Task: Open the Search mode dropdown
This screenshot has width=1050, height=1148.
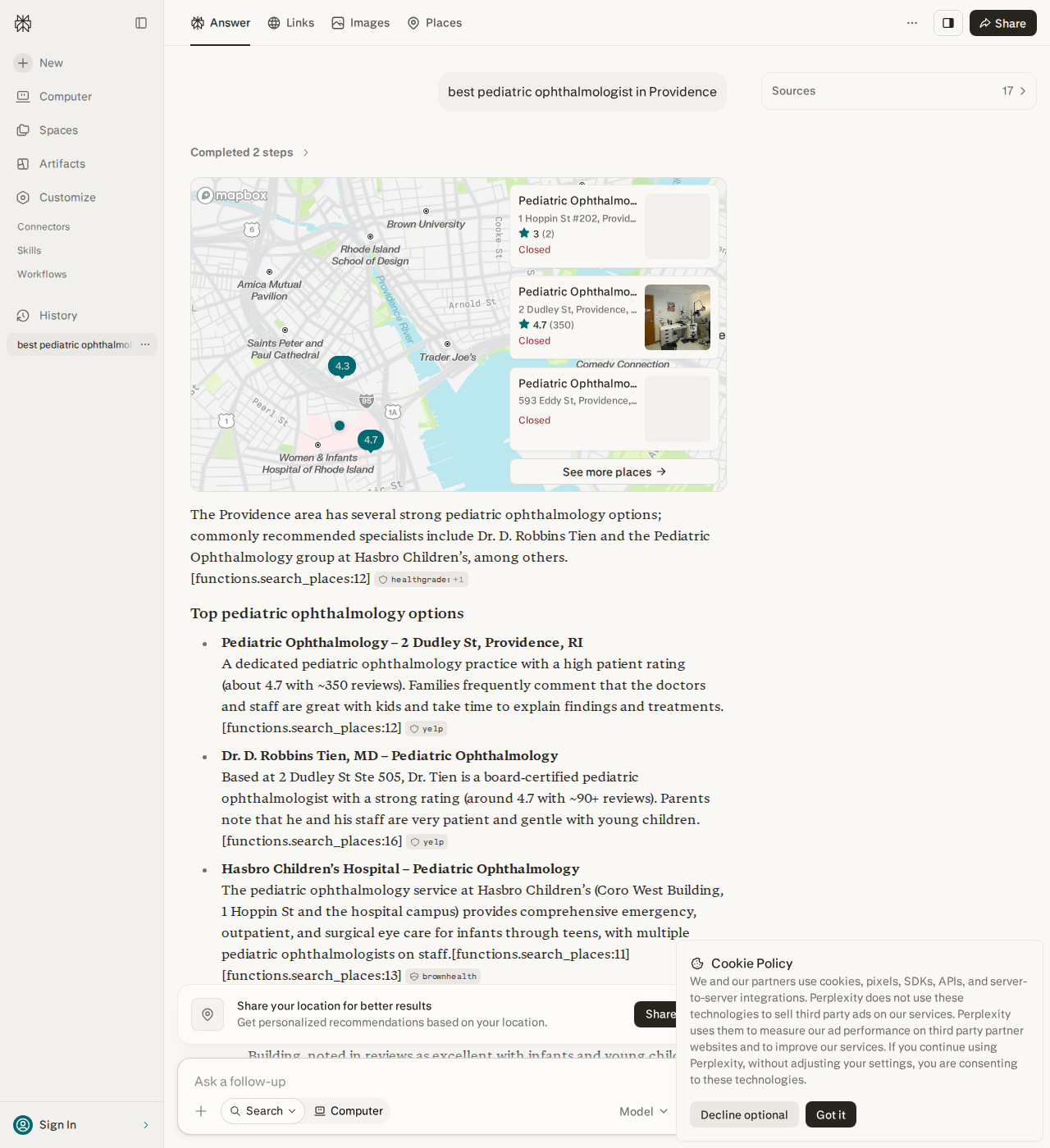Action: tap(262, 1111)
